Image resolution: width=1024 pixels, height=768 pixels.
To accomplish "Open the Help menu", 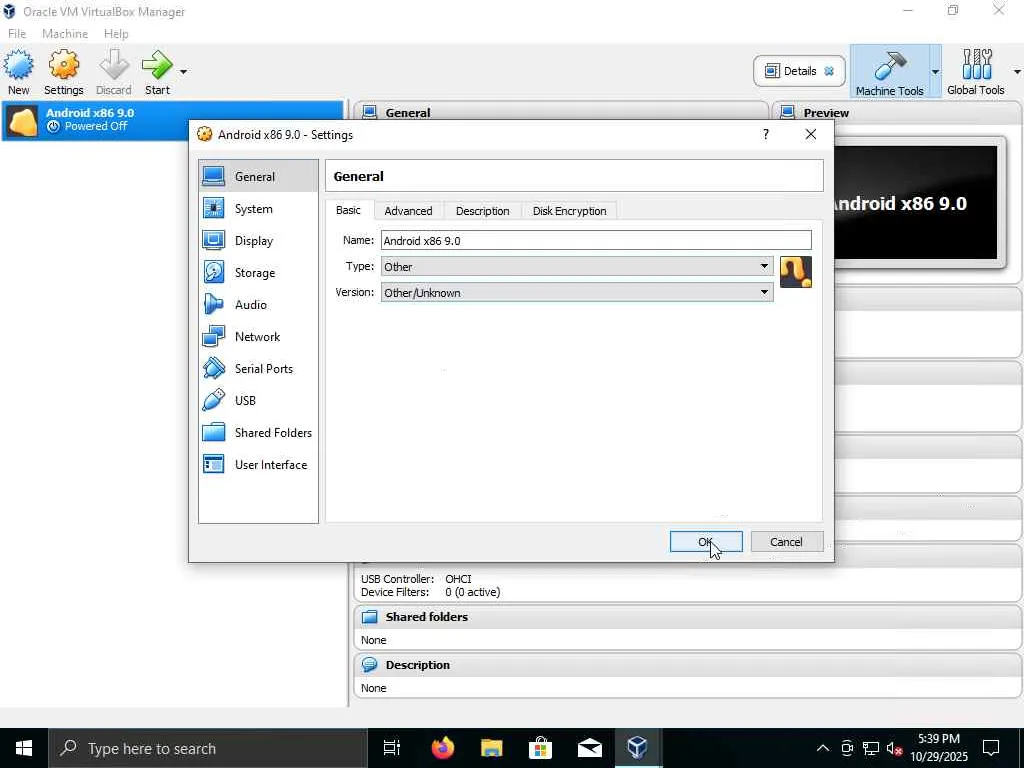I will point(116,33).
